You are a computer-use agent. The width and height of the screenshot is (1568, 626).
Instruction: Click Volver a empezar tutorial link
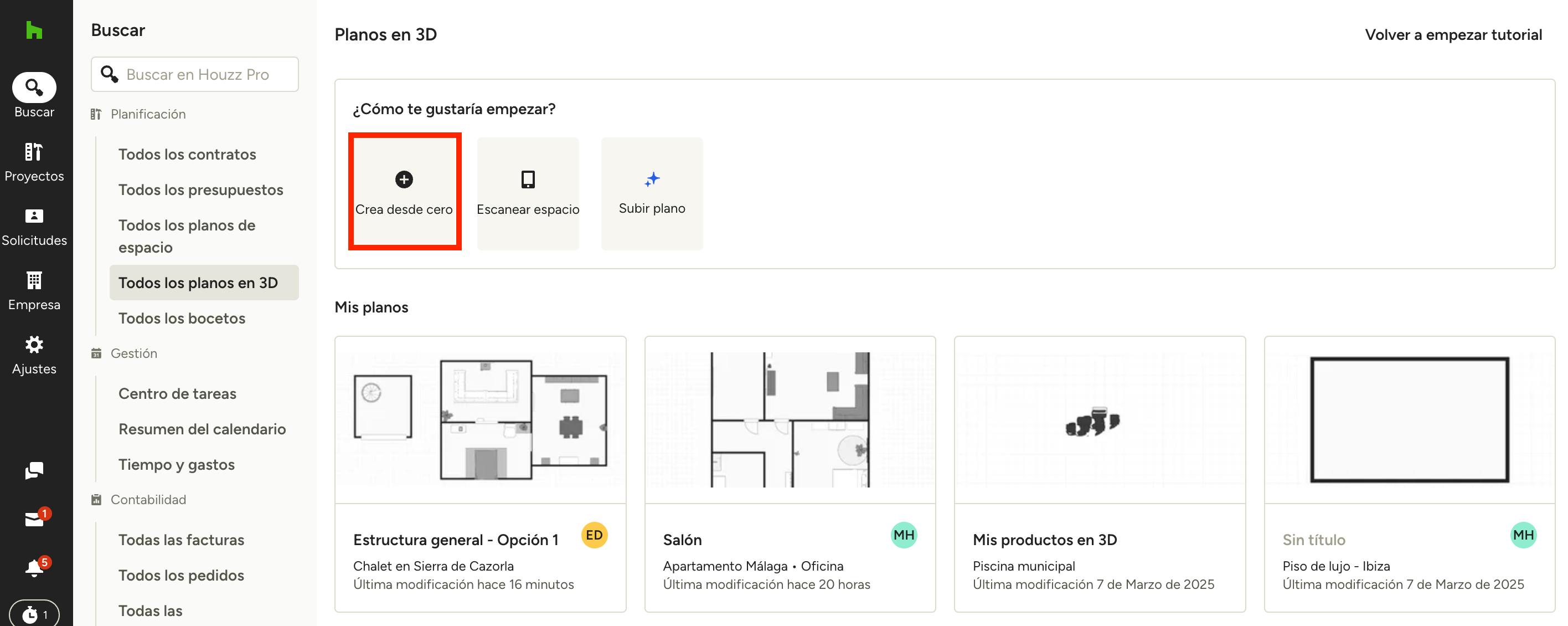tap(1453, 35)
